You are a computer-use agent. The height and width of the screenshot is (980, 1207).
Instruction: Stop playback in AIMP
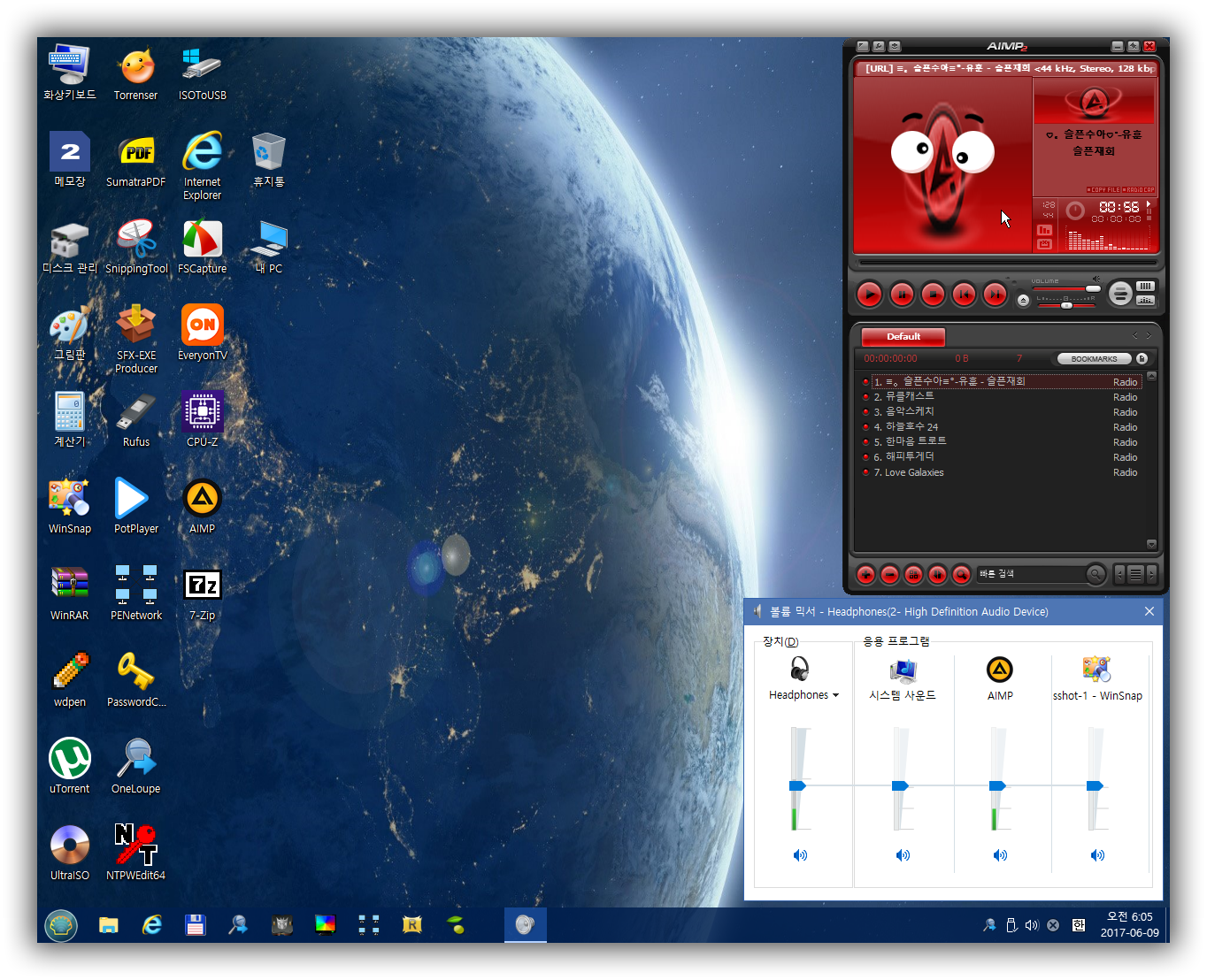[x=933, y=294]
